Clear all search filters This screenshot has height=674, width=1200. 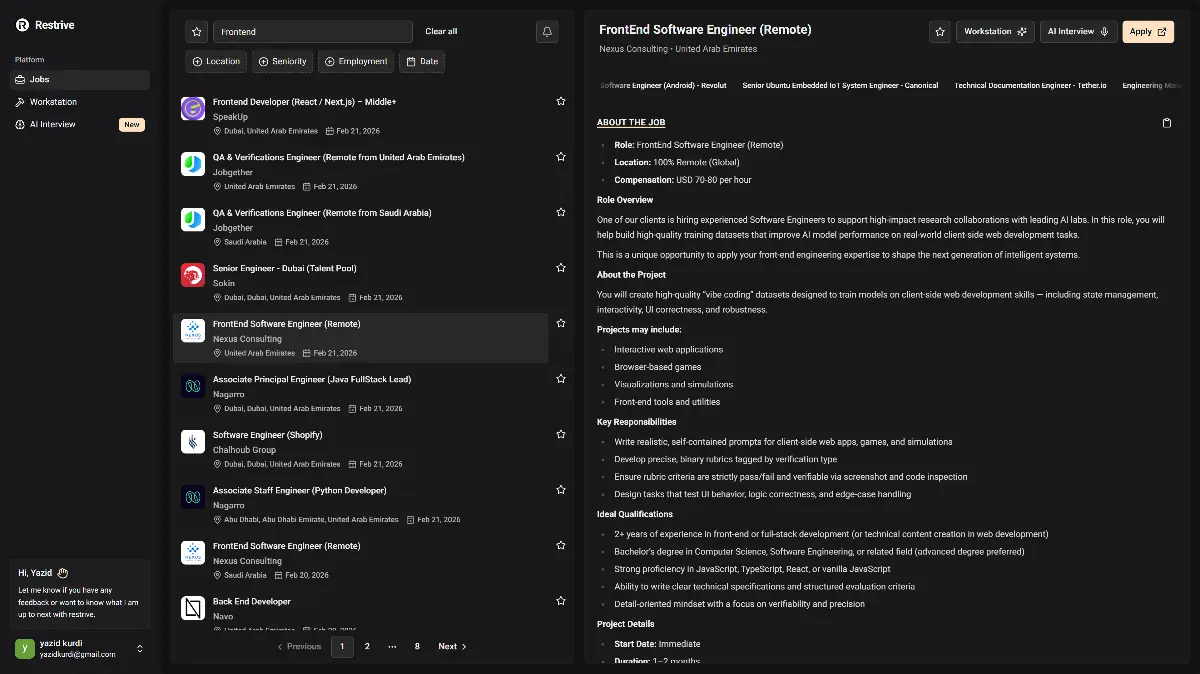click(441, 32)
